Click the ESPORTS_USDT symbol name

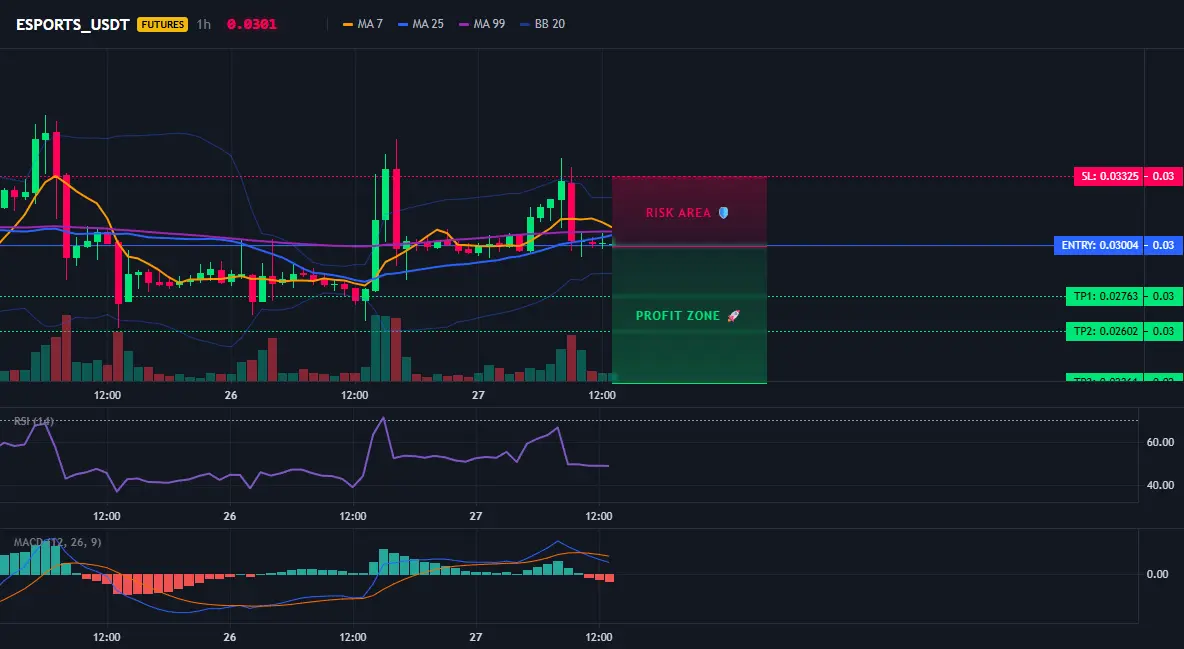click(x=73, y=24)
